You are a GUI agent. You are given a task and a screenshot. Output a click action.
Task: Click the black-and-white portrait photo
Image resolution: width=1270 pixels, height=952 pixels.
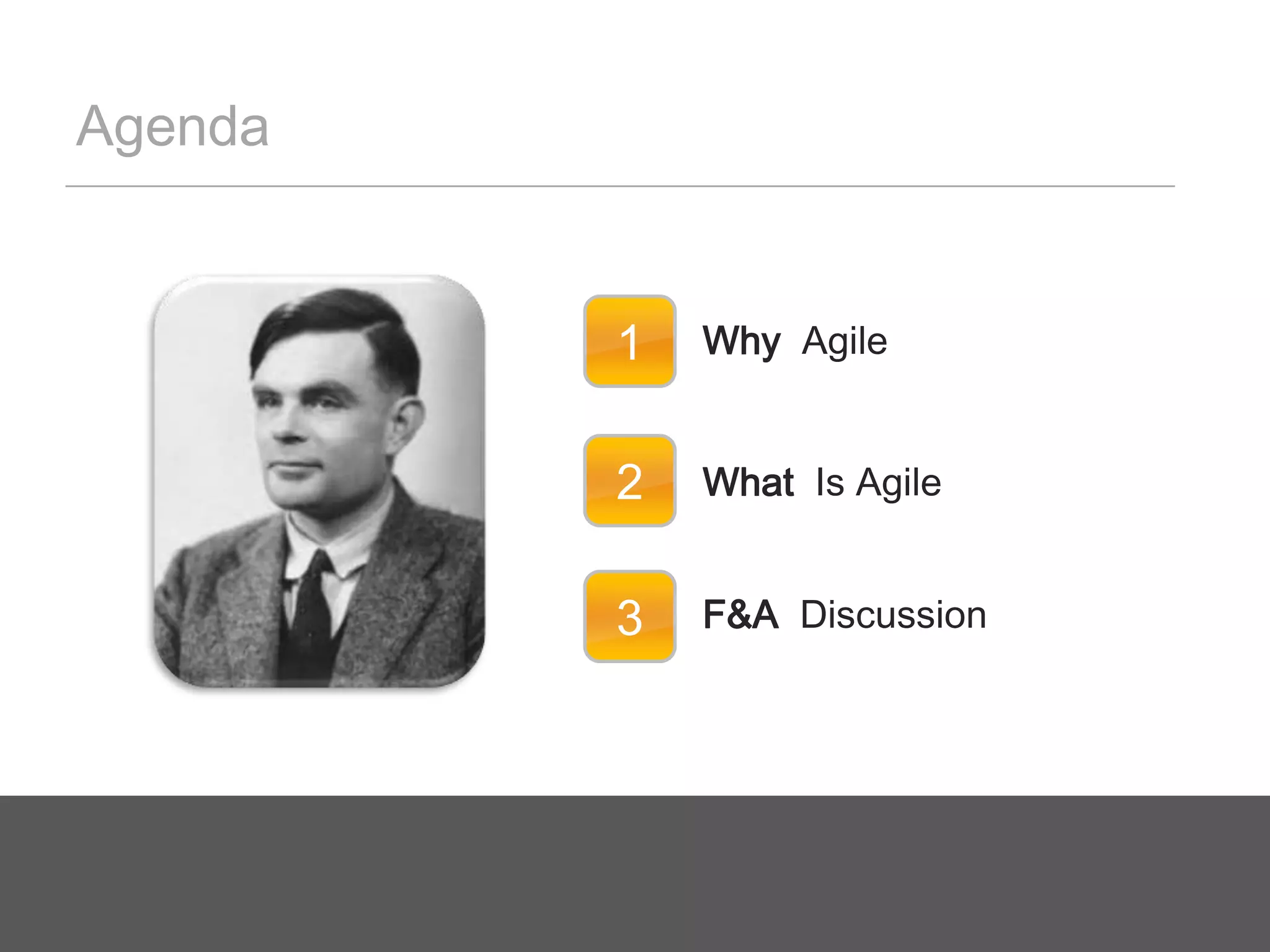319,481
